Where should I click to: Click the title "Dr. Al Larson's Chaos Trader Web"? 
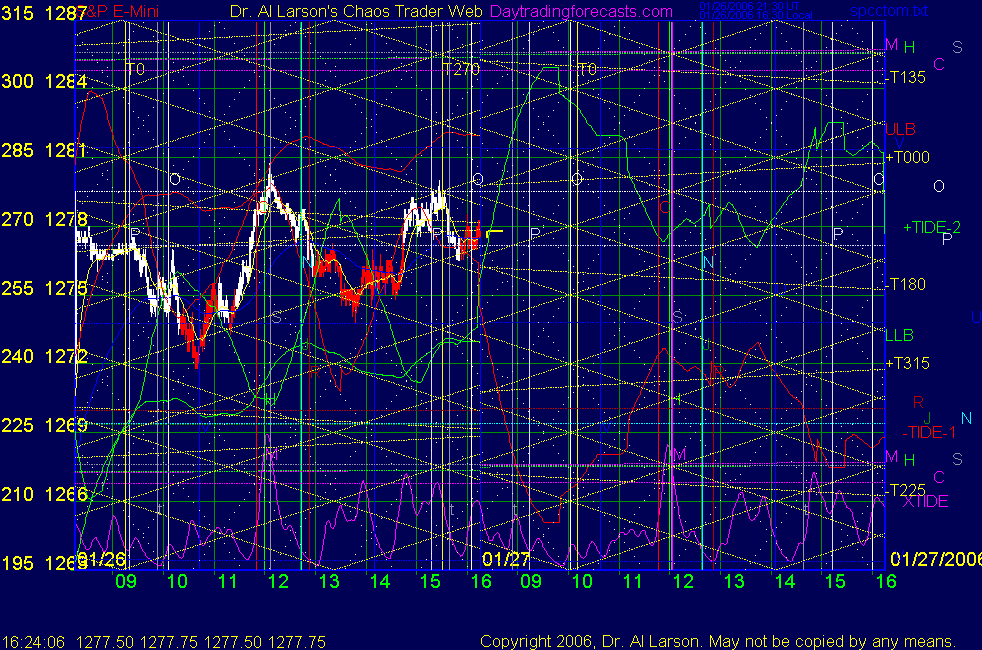click(x=356, y=11)
